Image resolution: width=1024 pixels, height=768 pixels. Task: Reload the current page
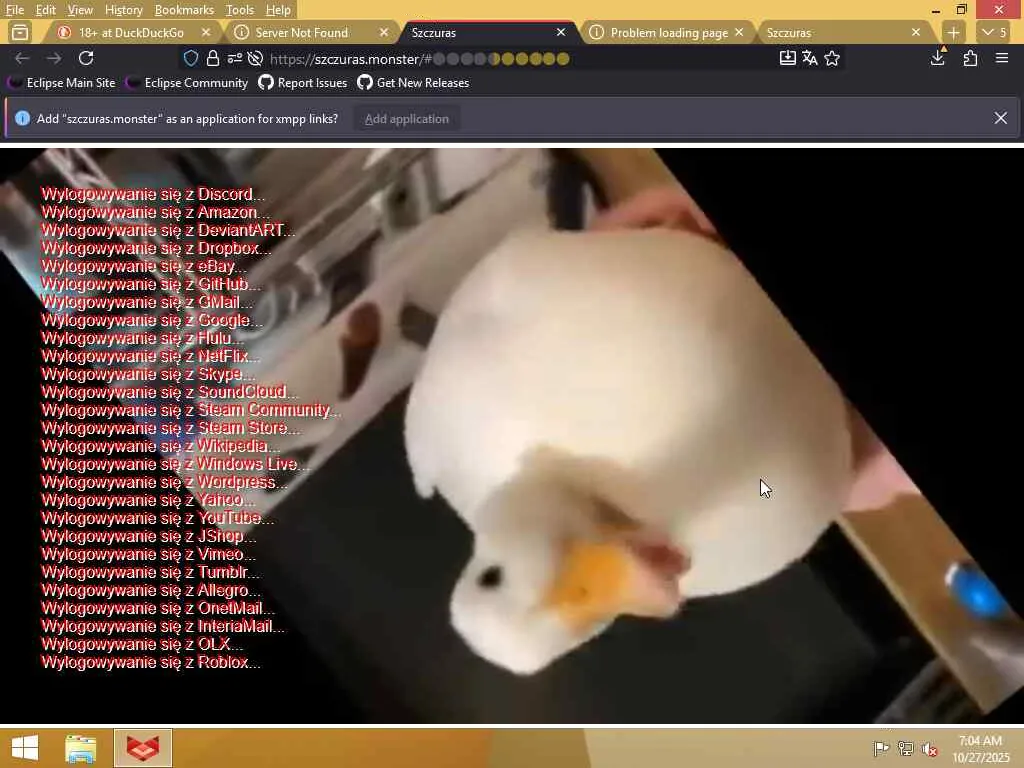click(x=86, y=59)
